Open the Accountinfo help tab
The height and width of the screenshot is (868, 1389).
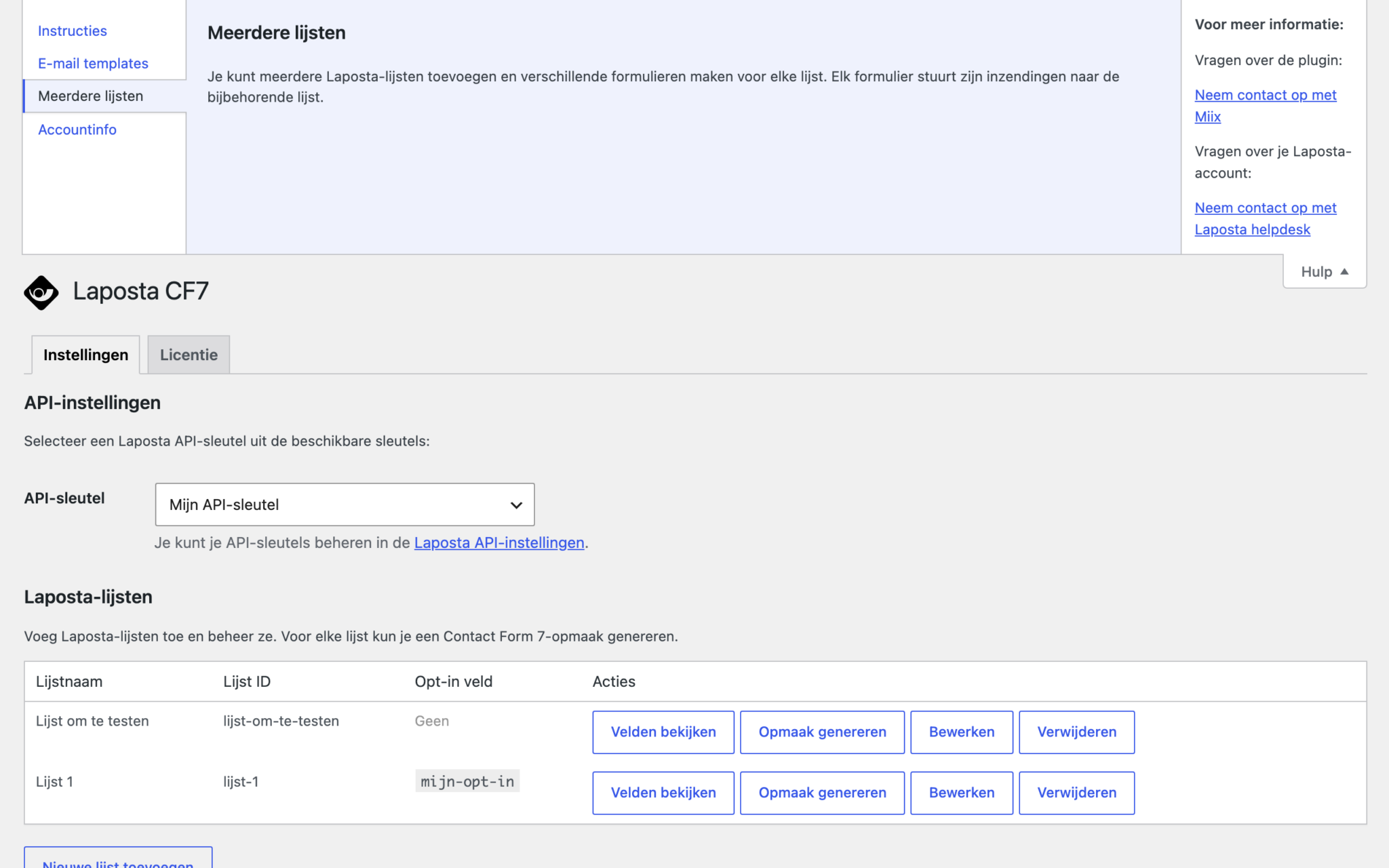[x=77, y=130]
